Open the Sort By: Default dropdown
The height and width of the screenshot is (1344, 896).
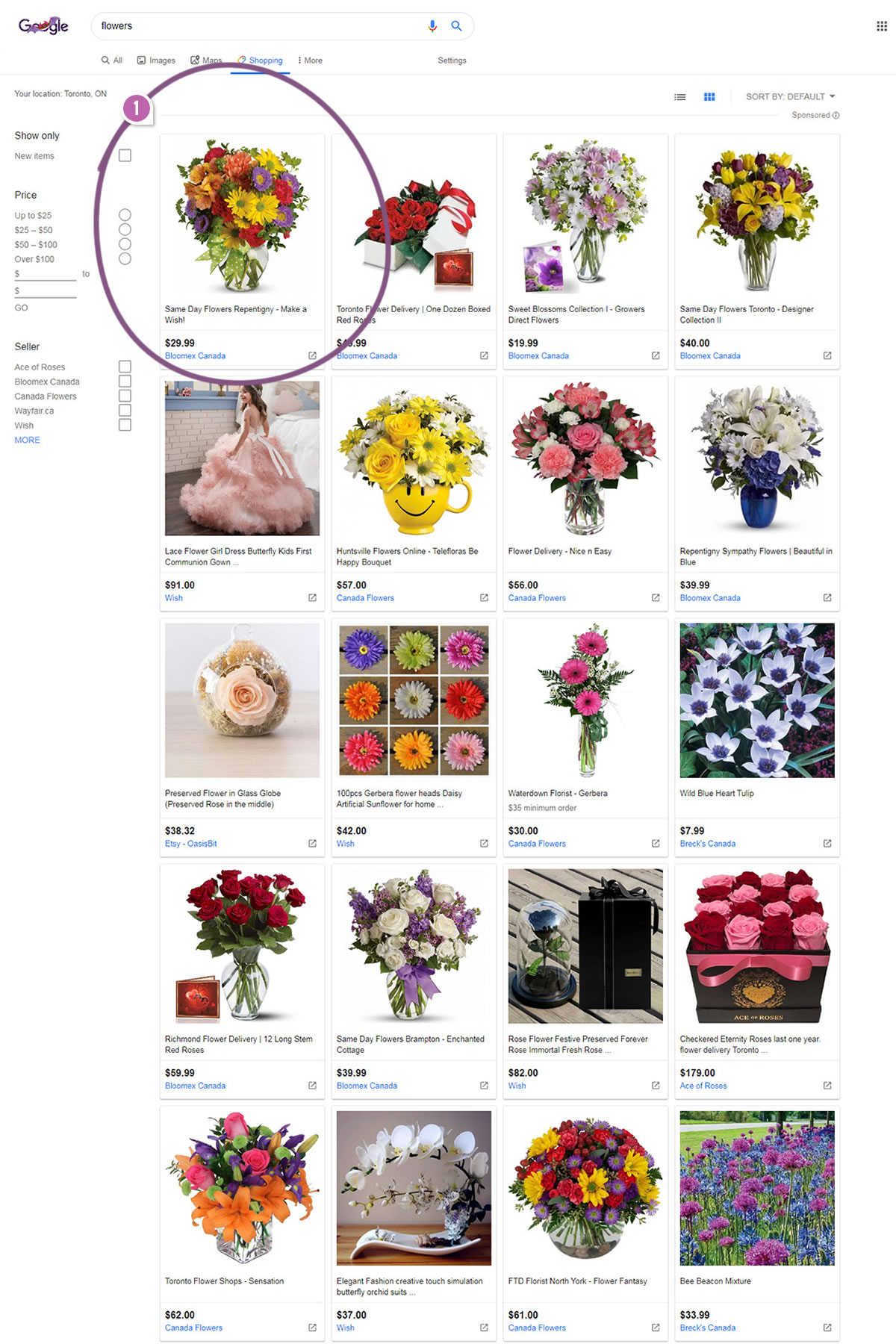tap(791, 97)
